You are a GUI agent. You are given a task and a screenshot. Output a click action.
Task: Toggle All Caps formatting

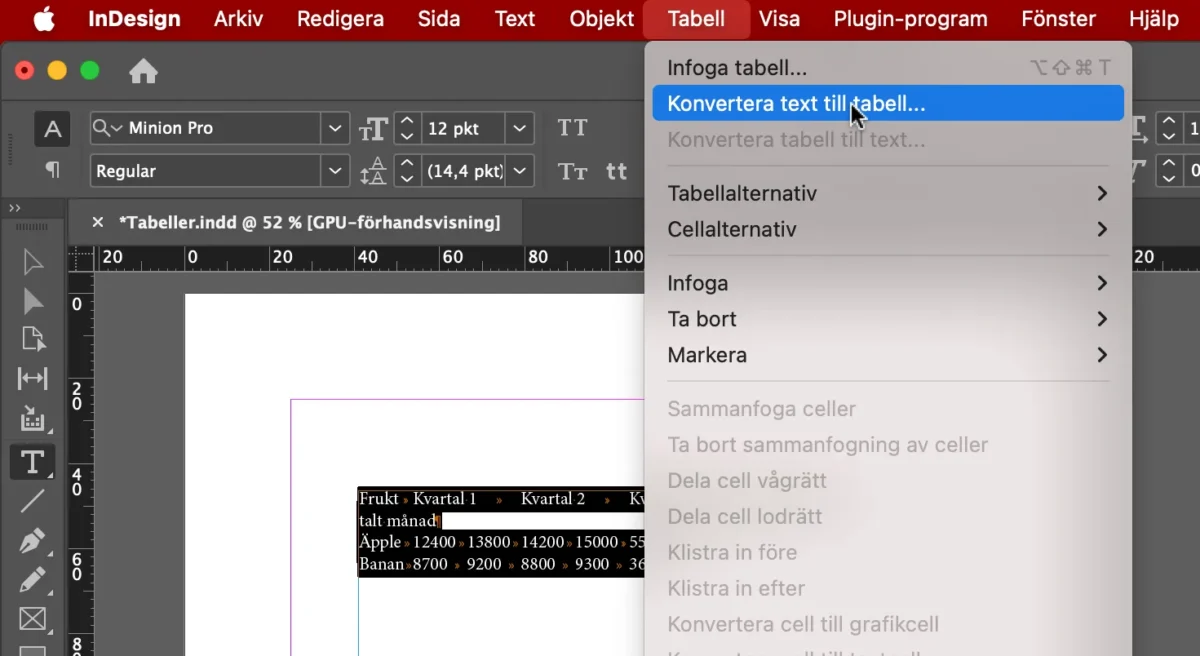(572, 128)
